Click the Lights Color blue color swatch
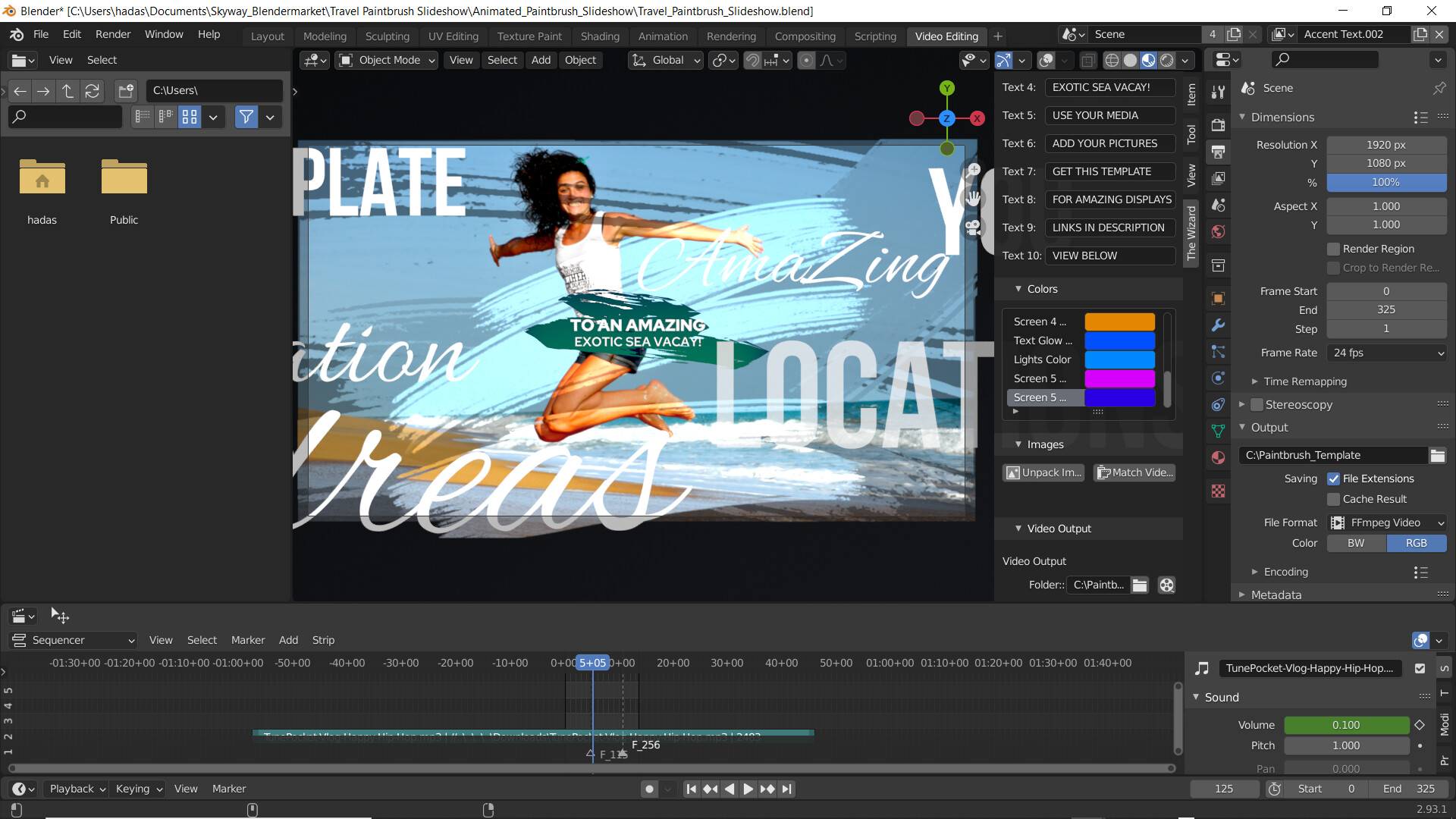 (x=1120, y=359)
